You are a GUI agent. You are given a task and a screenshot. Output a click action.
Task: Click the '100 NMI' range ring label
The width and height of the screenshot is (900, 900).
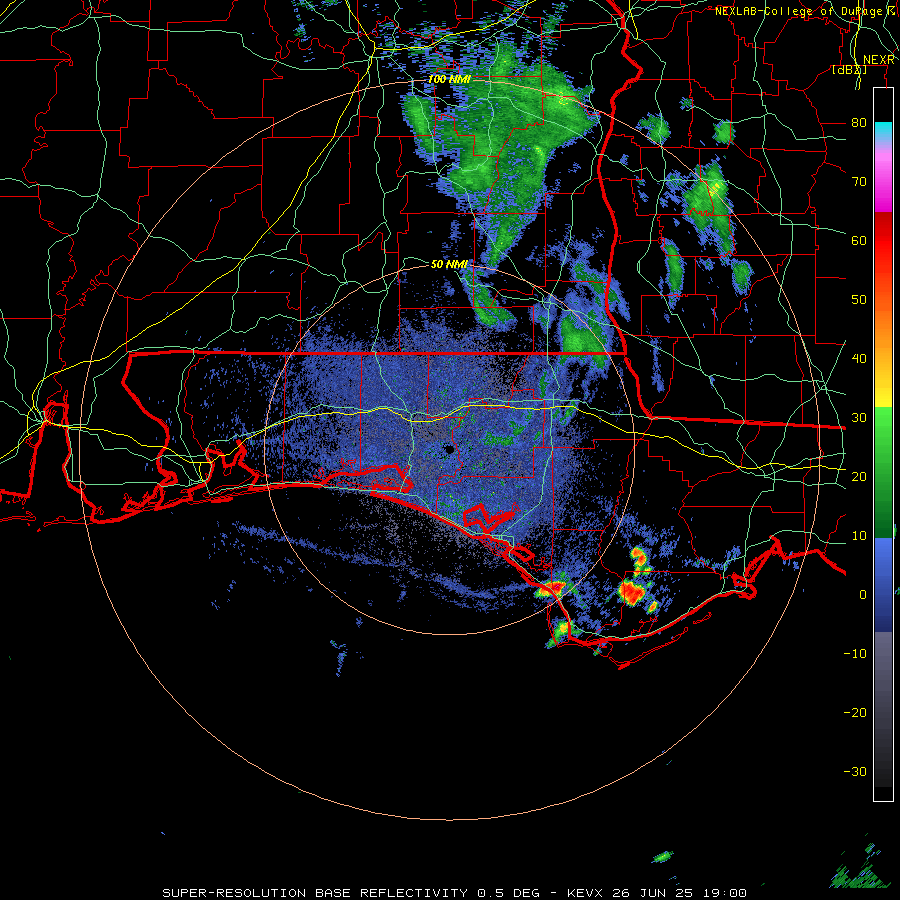[449, 79]
